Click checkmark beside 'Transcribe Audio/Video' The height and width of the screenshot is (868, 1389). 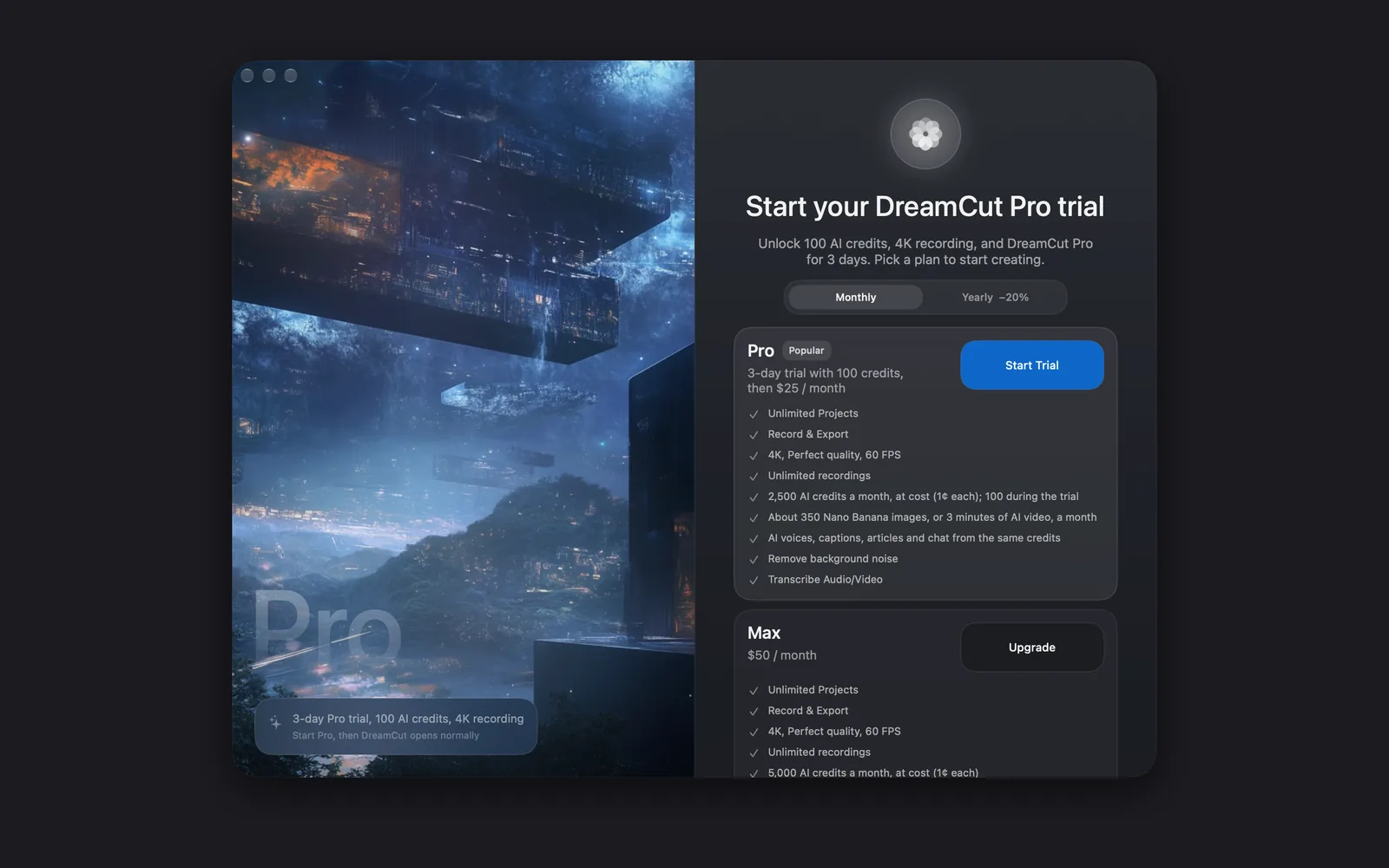pos(754,581)
